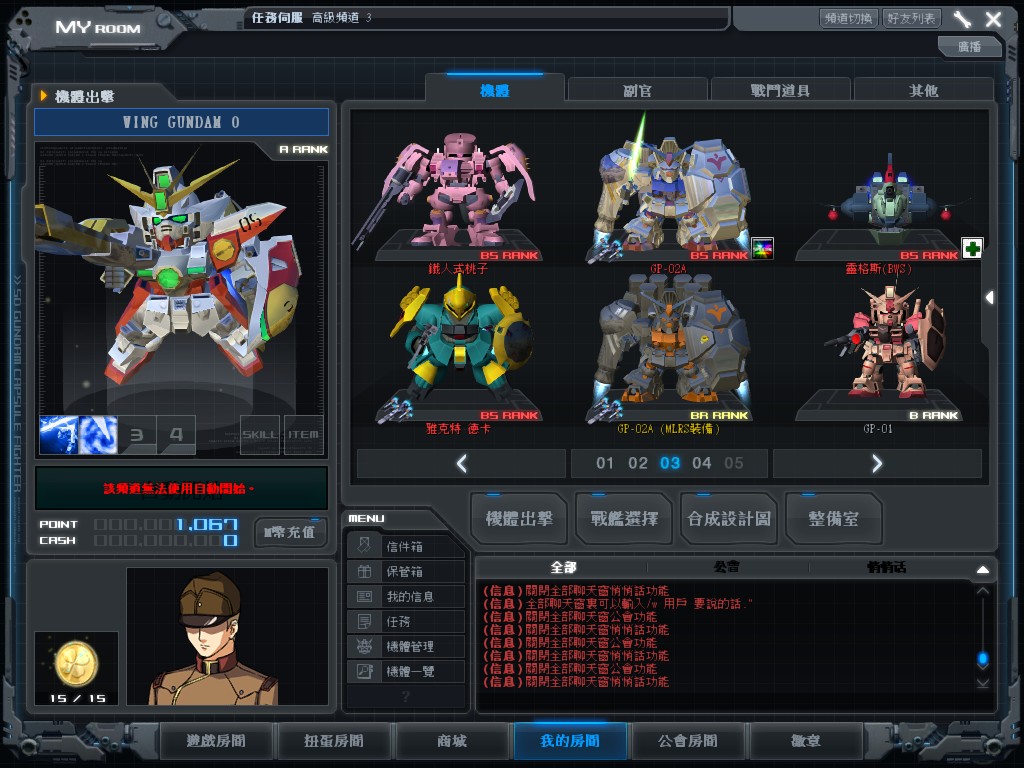
Task: Go to next mech page arrow
Action: pyautogui.click(x=877, y=464)
